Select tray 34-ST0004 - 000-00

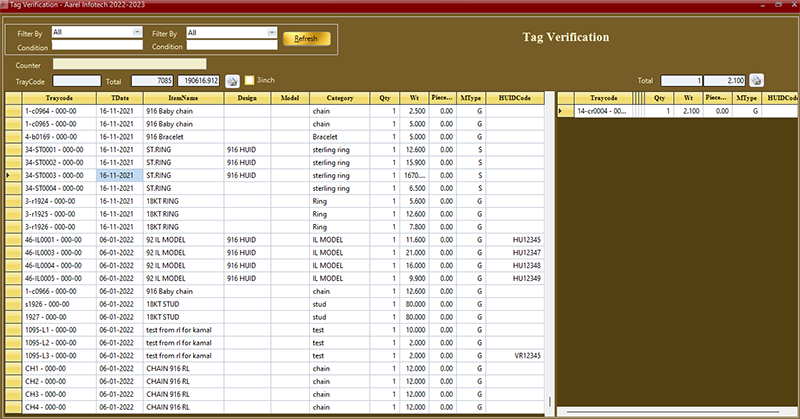coord(59,188)
